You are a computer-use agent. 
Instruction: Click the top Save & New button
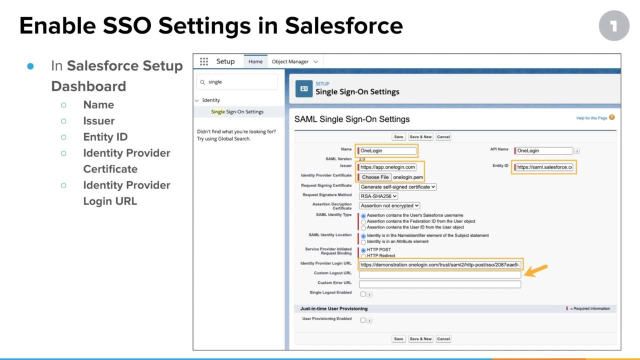tap(420, 137)
